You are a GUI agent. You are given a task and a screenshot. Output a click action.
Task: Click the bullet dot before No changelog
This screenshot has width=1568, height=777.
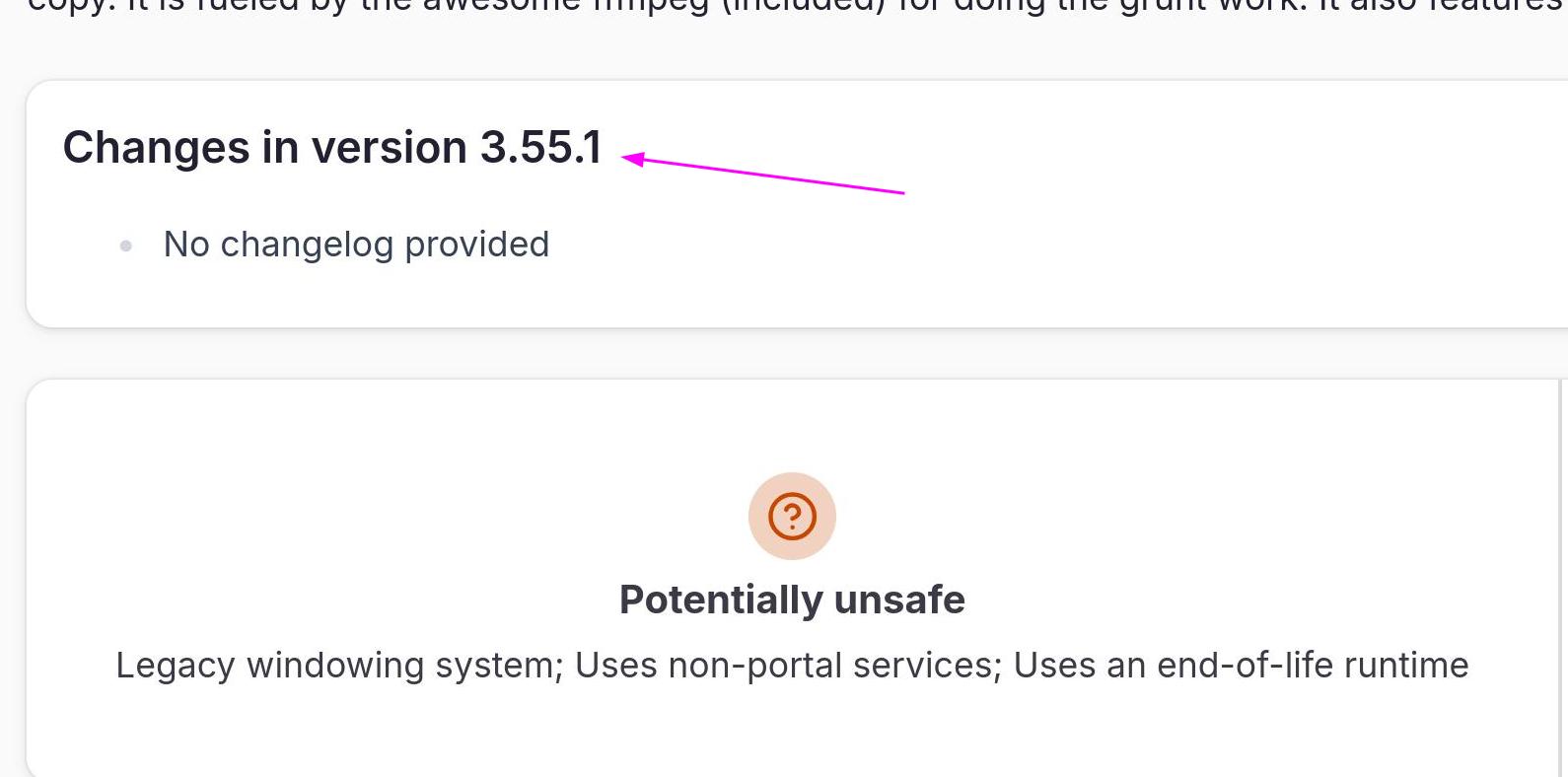pyautogui.click(x=126, y=246)
